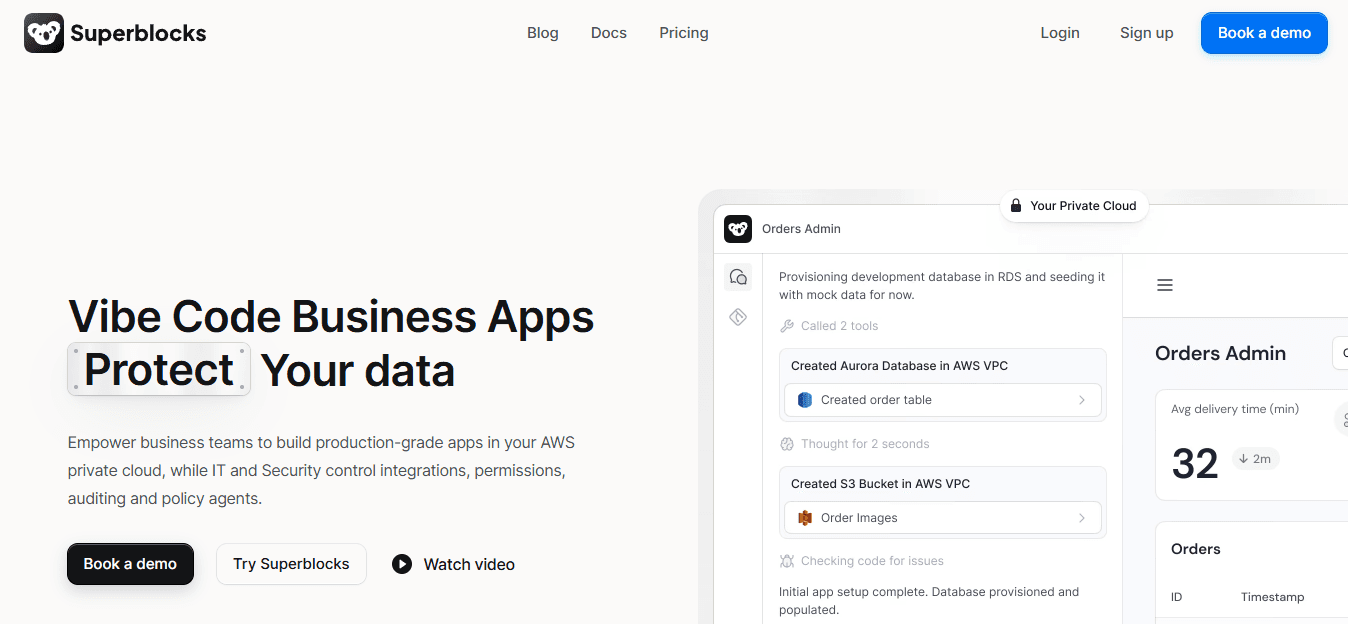Click the blue Book a demo button
Viewport: 1348px width, 624px height.
point(1264,33)
